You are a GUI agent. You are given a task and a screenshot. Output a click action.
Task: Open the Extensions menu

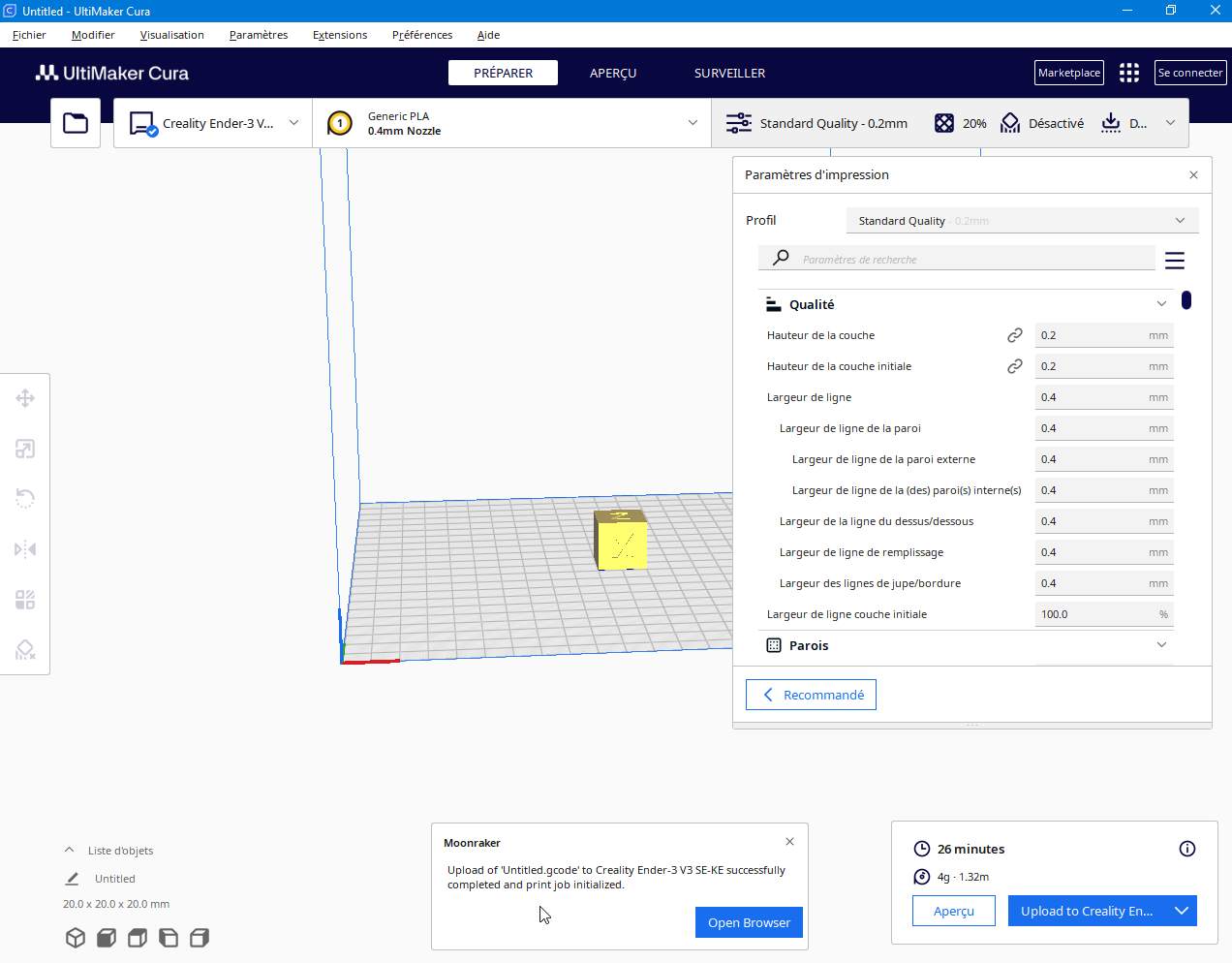[x=340, y=35]
